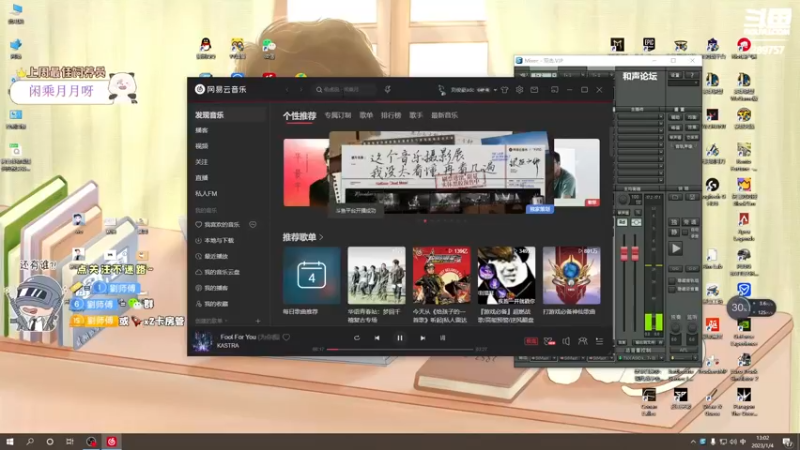Switch to the 排行榜 tab
Viewport: 800px width, 450px height.
[x=391, y=115]
